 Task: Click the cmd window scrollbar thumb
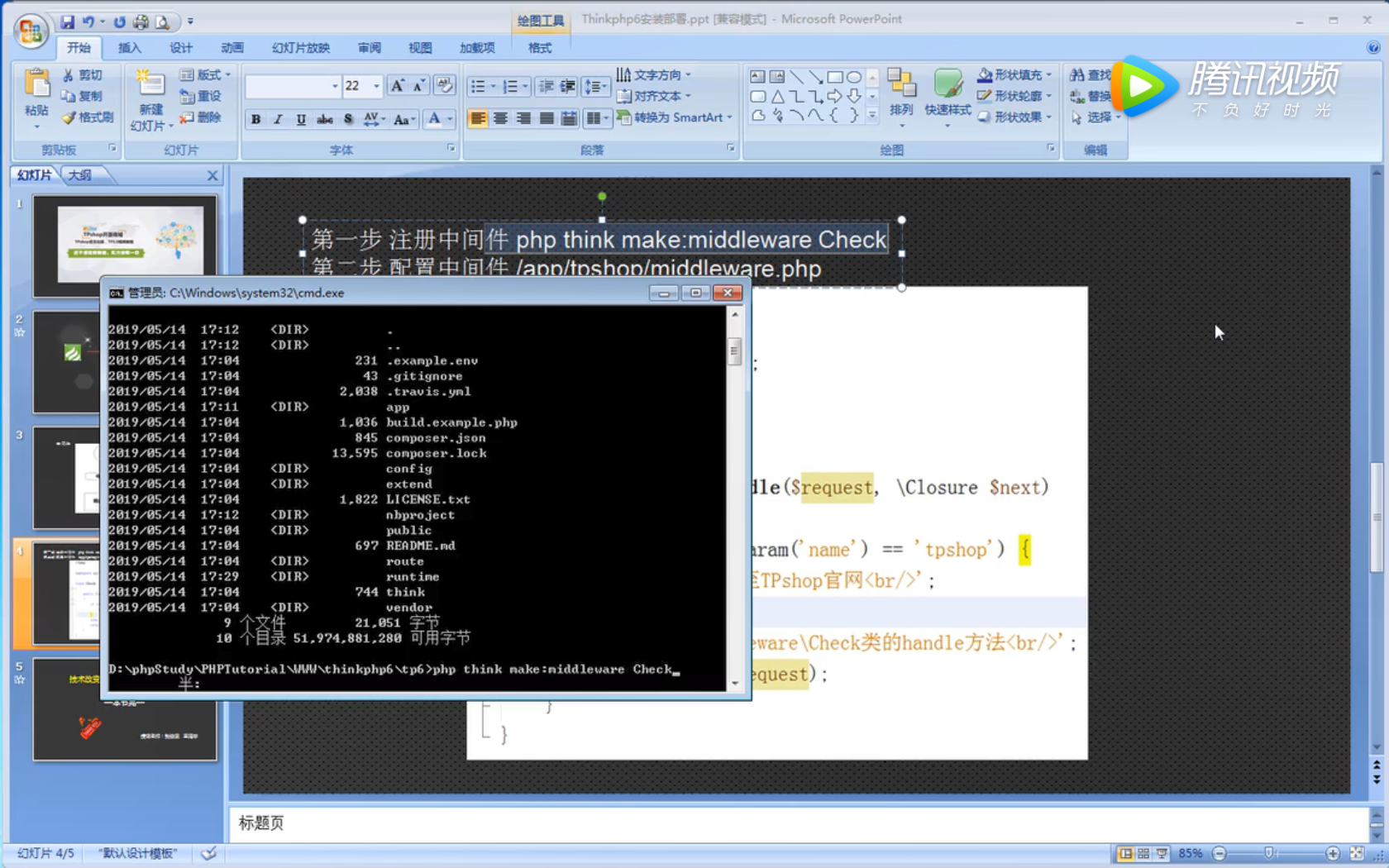pyautogui.click(x=734, y=351)
